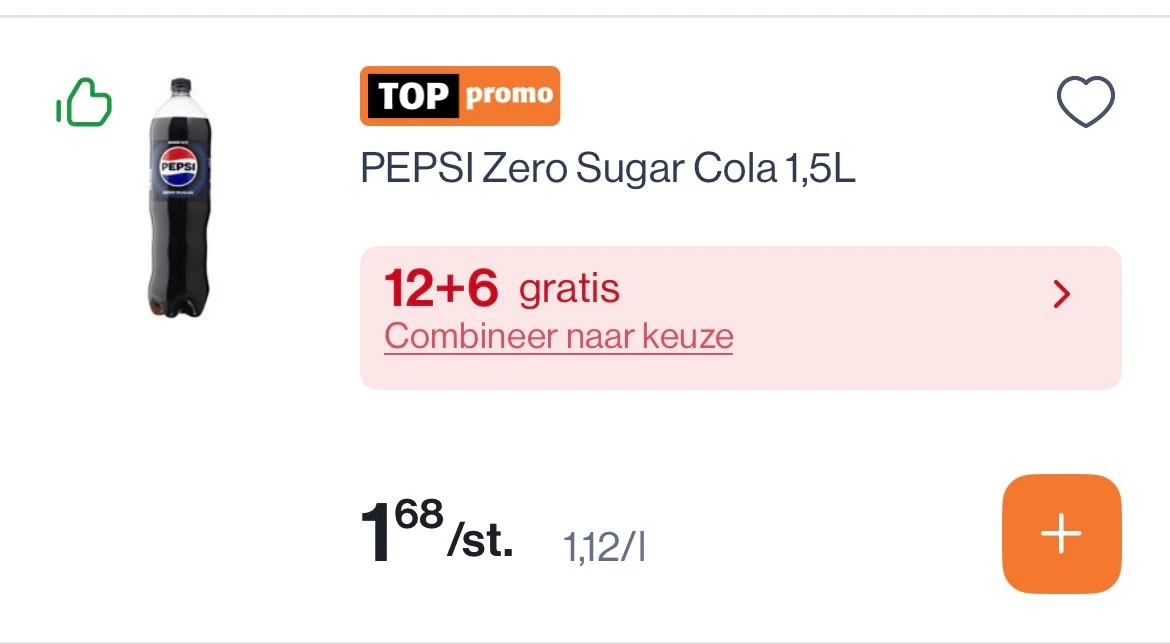Click the word "gratis" in the promo
Screen dimensions: 1170x644
pos(569,290)
